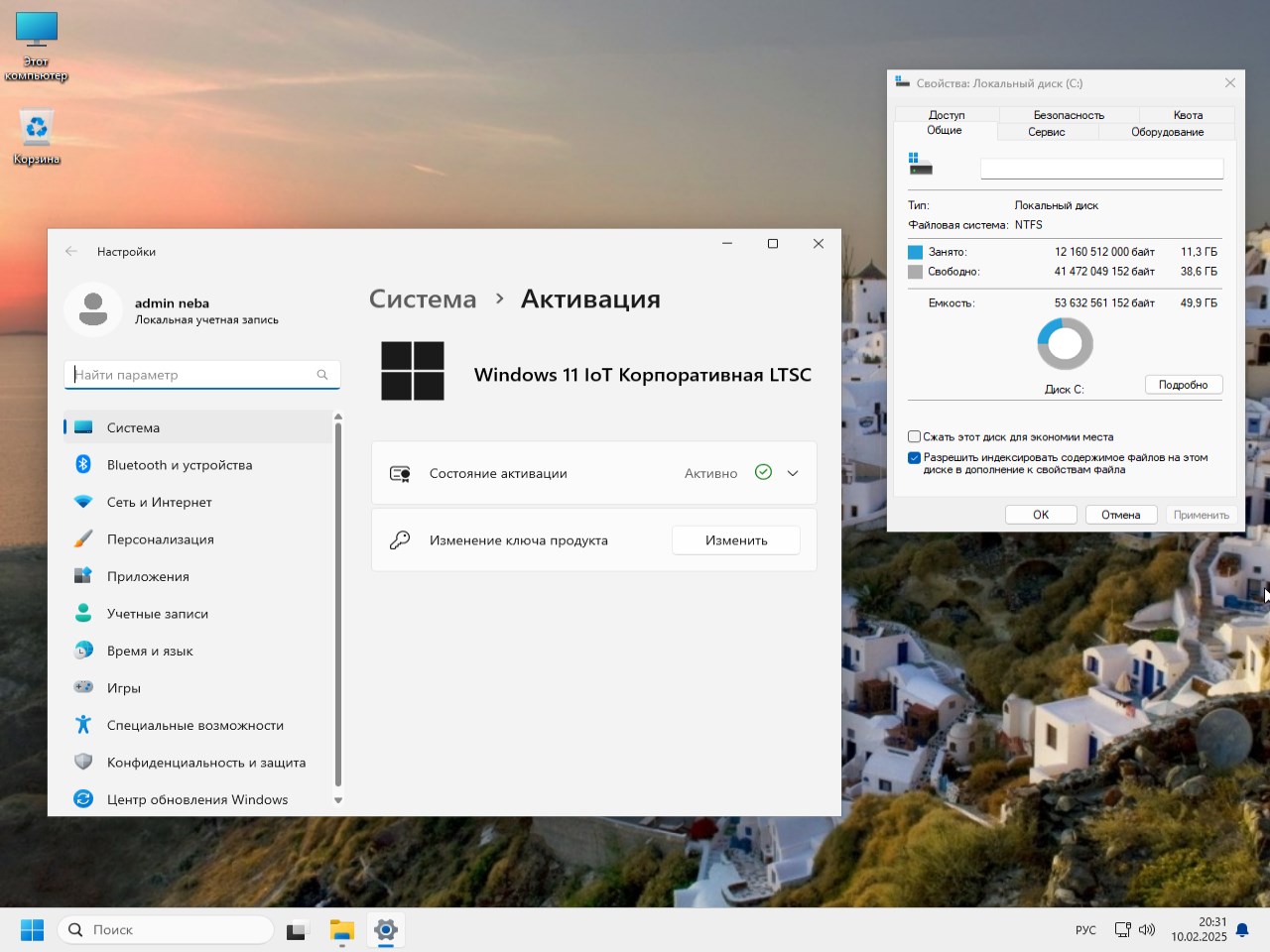Open Task View on the taskbar
This screenshot has height=952, width=1270.
pyautogui.click(x=296, y=930)
